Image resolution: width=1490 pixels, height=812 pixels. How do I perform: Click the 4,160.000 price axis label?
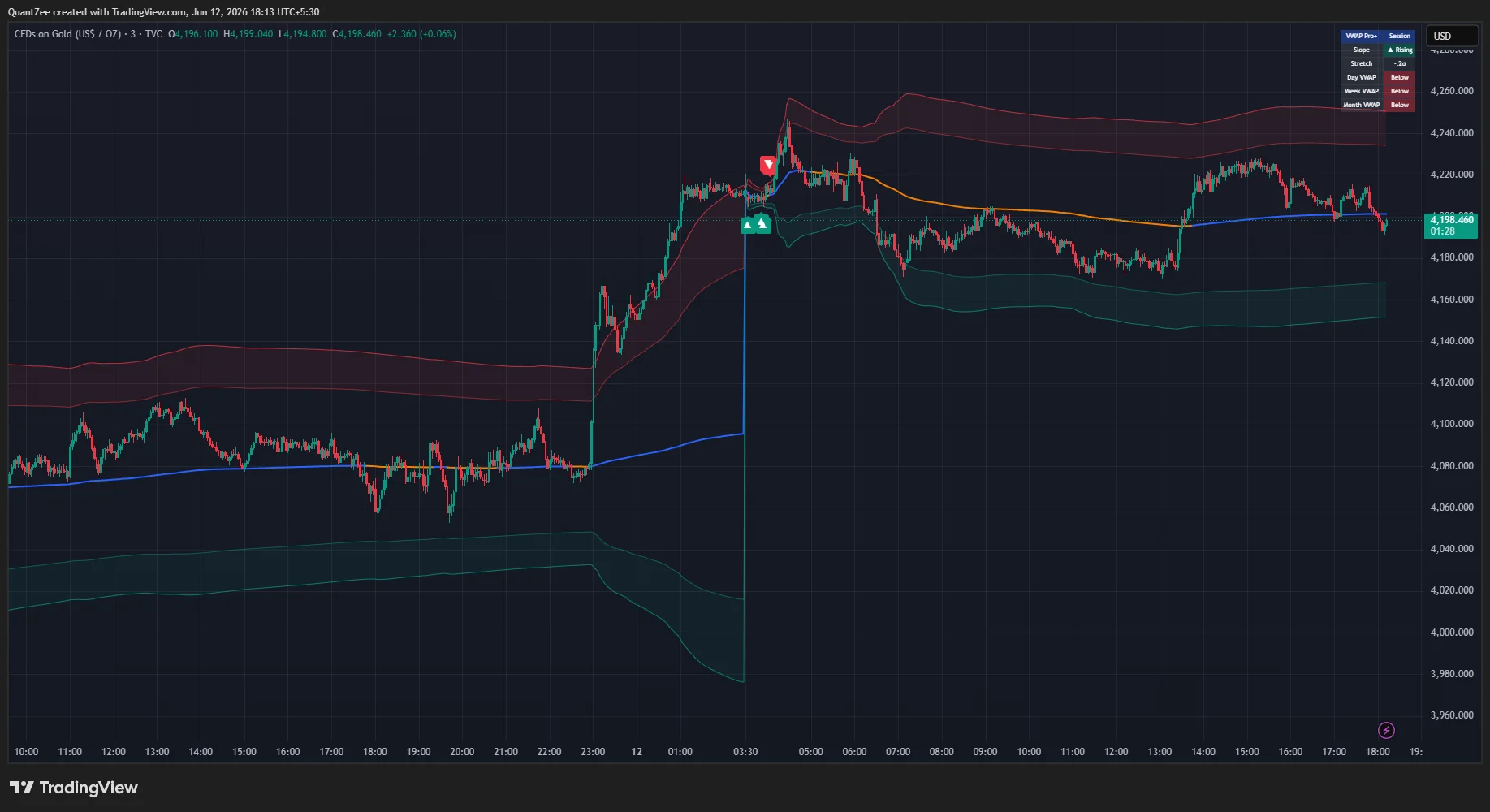(1452, 300)
